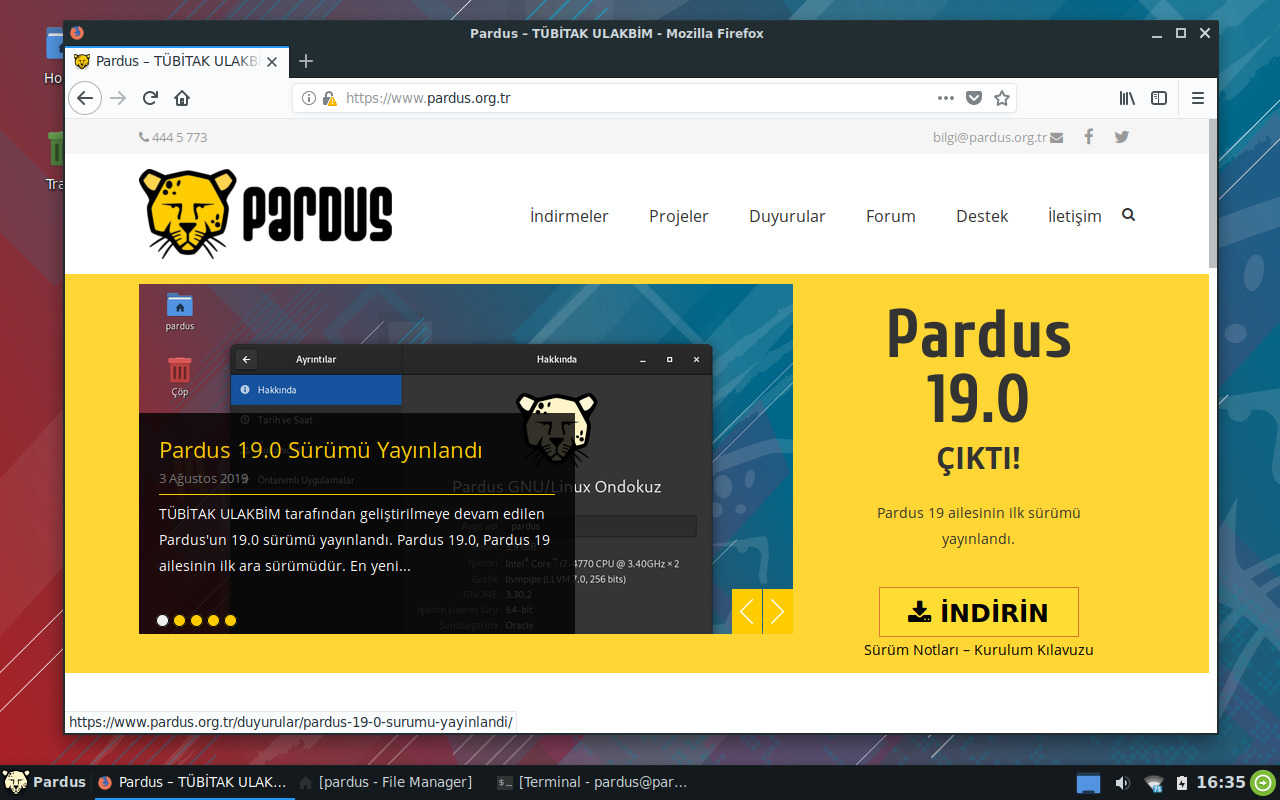Click the İNDİRİN download button

(978, 612)
